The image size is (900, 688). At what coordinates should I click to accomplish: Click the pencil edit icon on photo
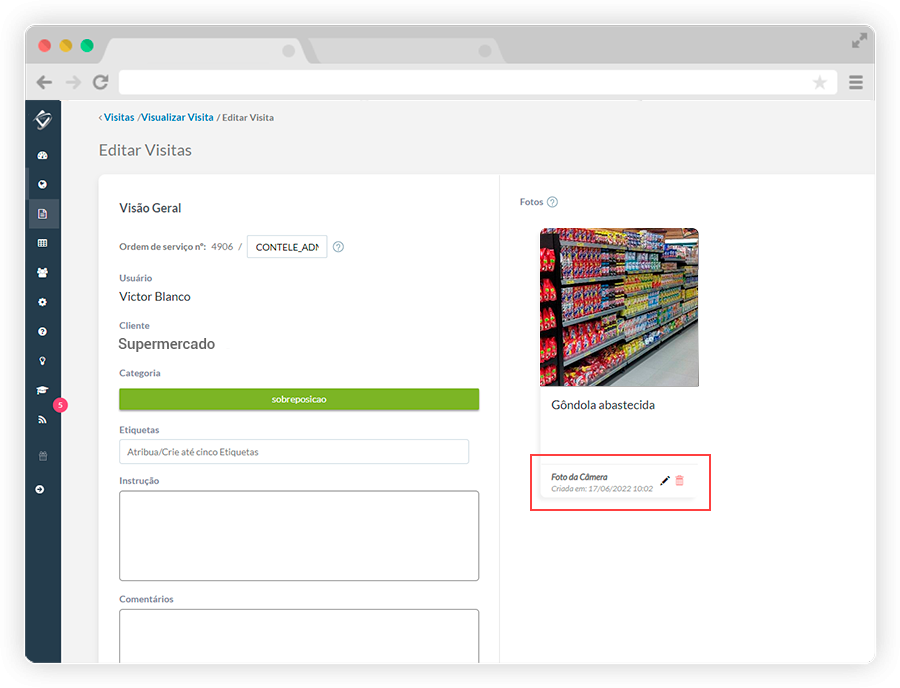pos(665,481)
